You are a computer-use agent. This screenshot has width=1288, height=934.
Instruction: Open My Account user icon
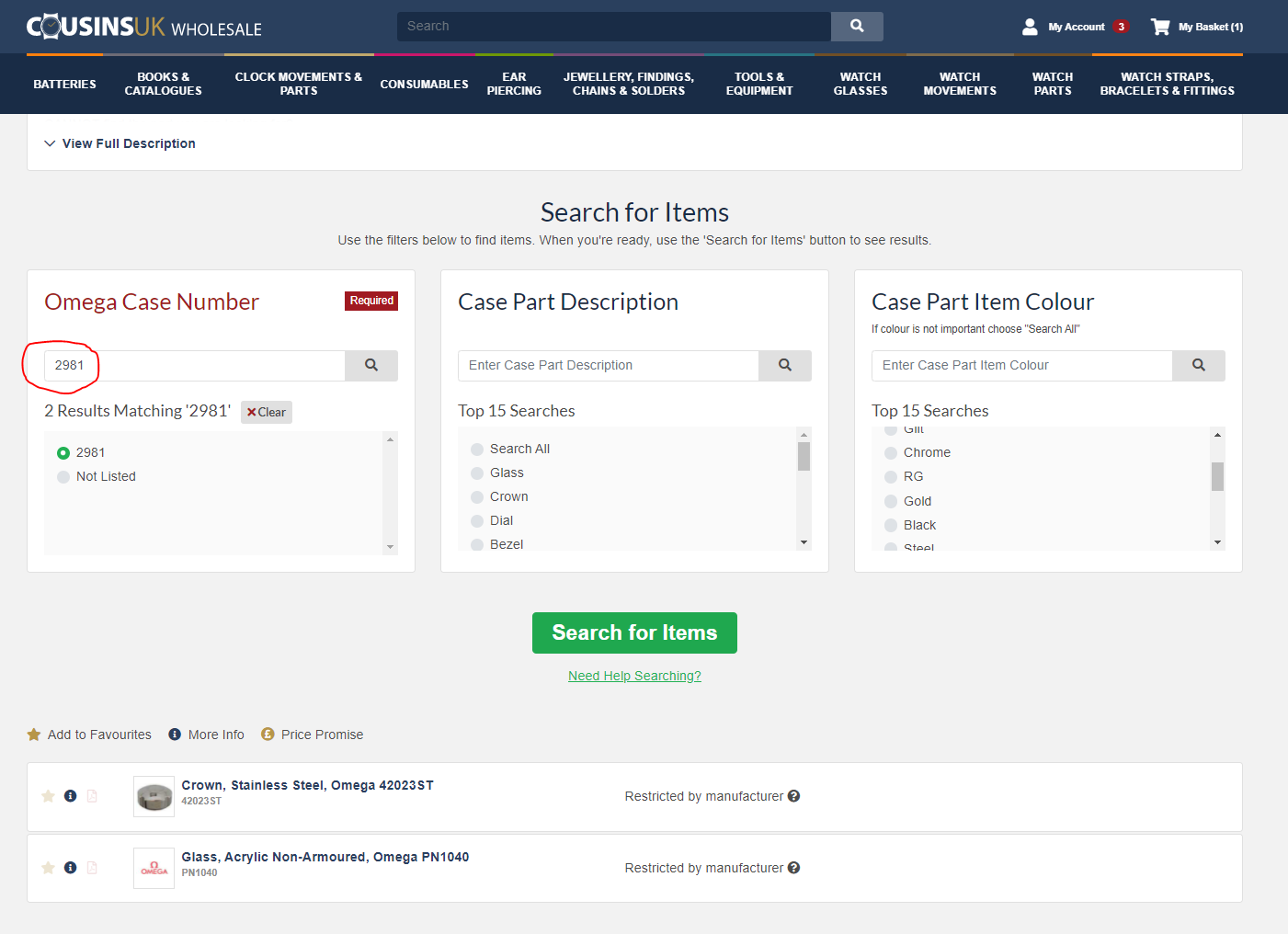(1030, 27)
